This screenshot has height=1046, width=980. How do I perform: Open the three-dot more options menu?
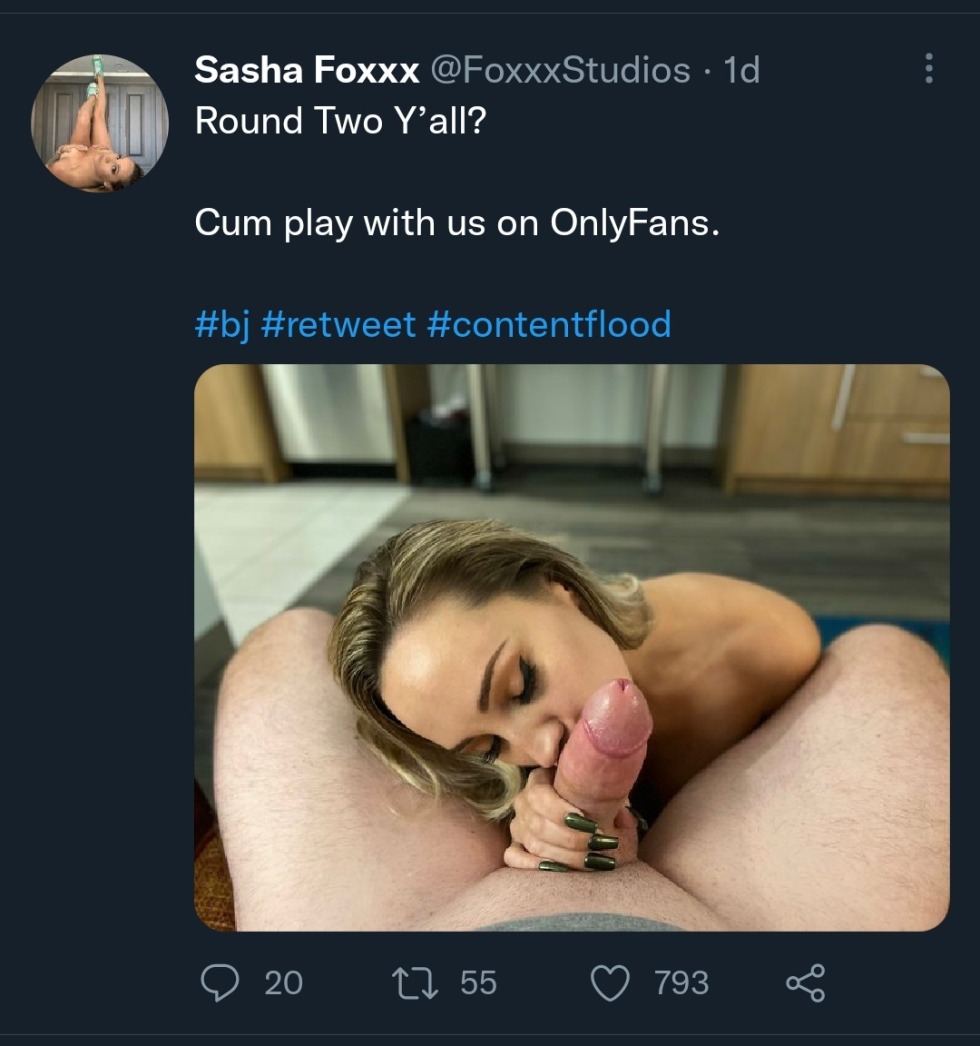click(930, 68)
